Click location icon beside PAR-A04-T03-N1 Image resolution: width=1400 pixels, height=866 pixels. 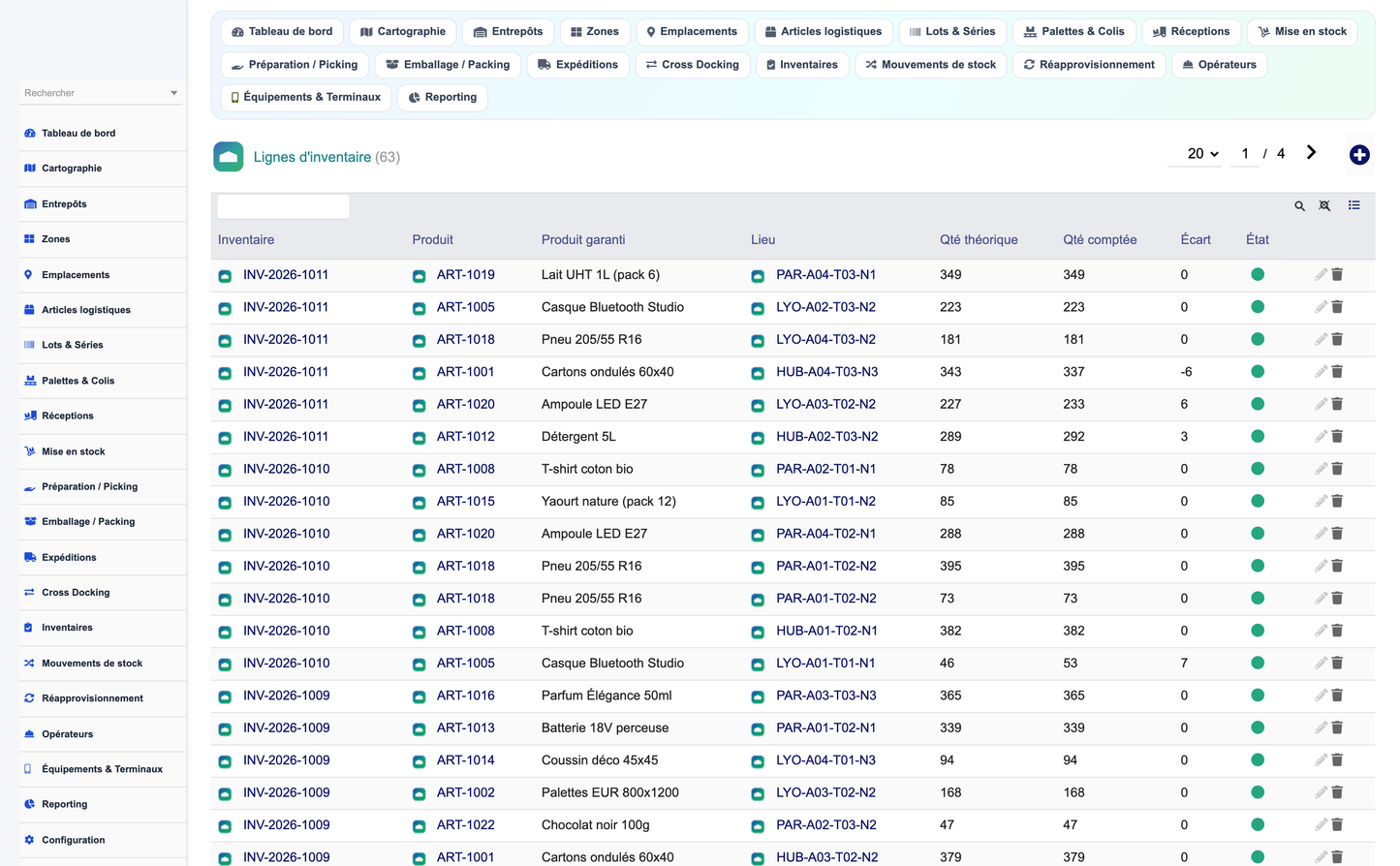coord(758,276)
